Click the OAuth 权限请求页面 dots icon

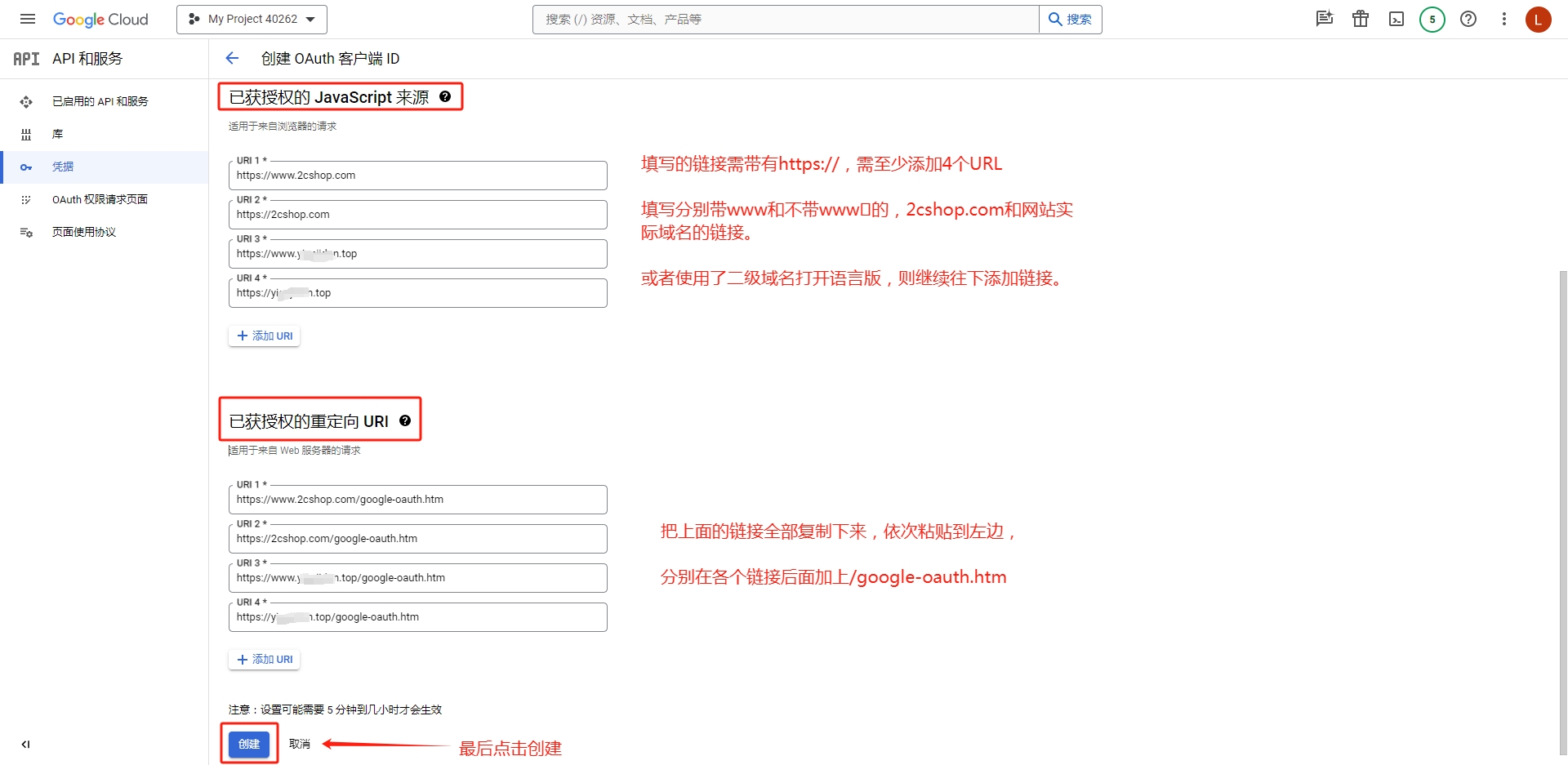pos(26,199)
